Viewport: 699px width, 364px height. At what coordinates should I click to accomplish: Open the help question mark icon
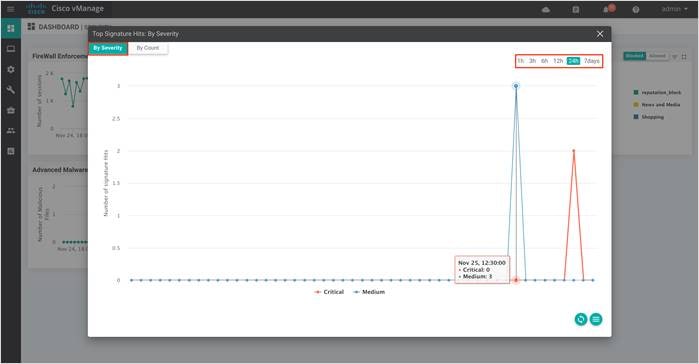pyautogui.click(x=636, y=9)
